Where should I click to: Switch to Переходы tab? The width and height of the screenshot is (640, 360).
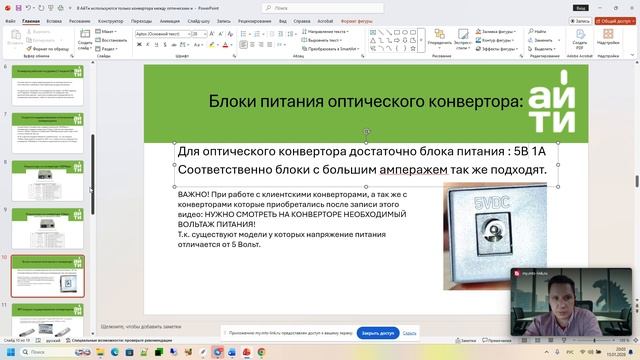click(141, 21)
